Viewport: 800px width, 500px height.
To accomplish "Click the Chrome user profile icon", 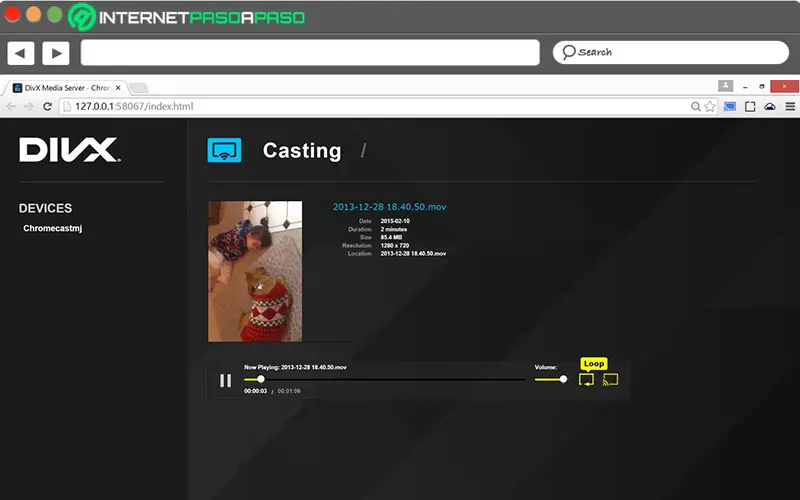I will point(726,86).
